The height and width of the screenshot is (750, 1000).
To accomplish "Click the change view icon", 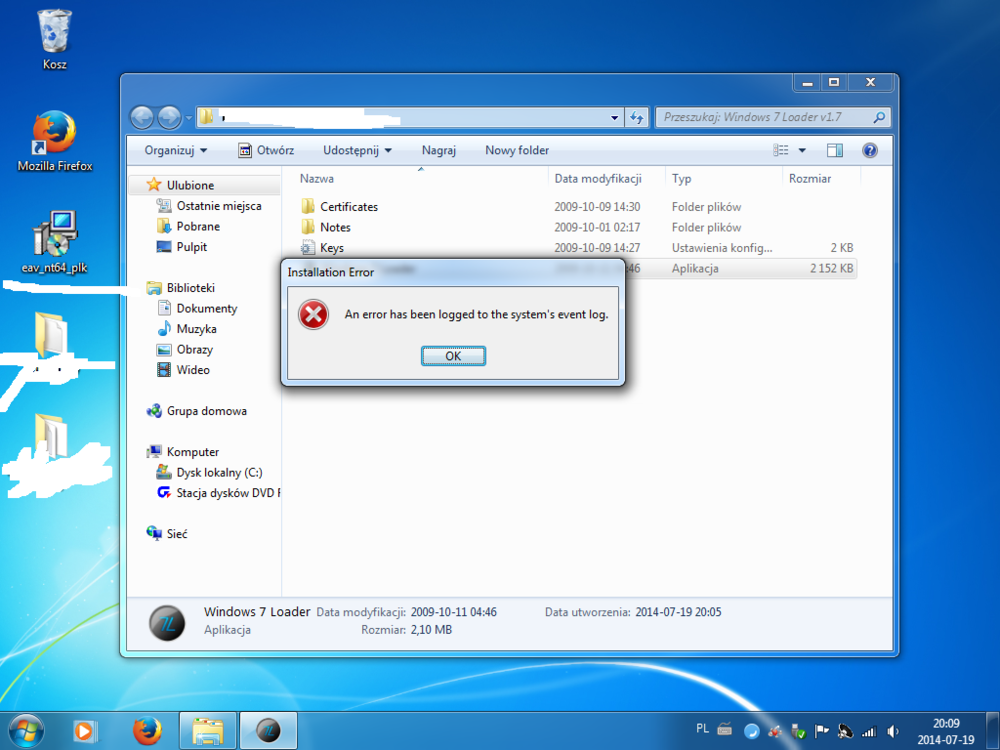I will coord(781,151).
